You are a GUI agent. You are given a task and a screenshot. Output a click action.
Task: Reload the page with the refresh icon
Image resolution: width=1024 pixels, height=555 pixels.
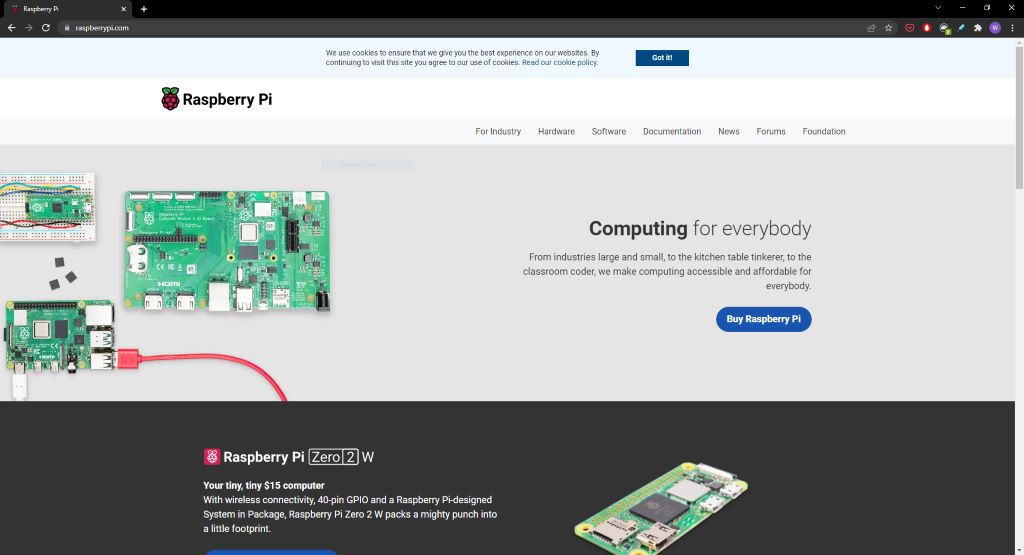[46, 28]
